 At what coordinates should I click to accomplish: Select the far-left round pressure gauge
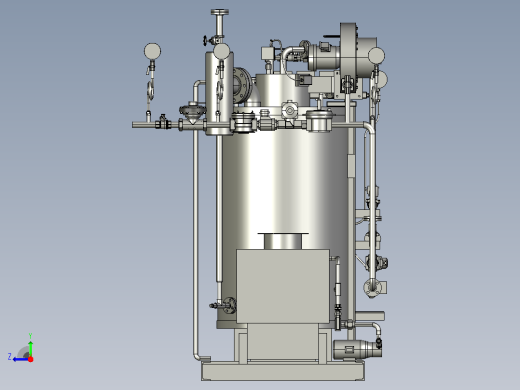click(x=152, y=51)
